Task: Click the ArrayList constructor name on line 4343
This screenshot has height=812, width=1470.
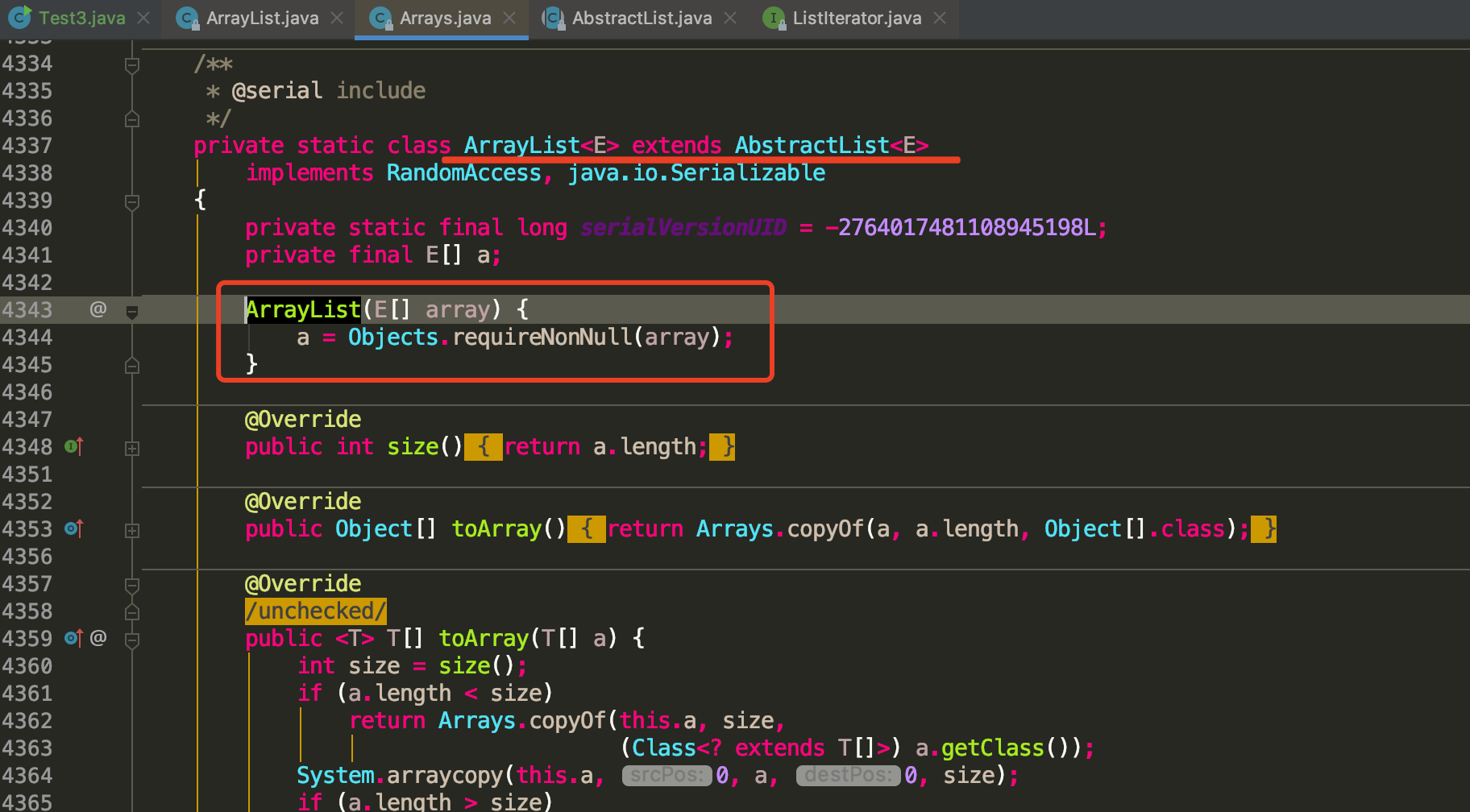Action: [x=303, y=309]
